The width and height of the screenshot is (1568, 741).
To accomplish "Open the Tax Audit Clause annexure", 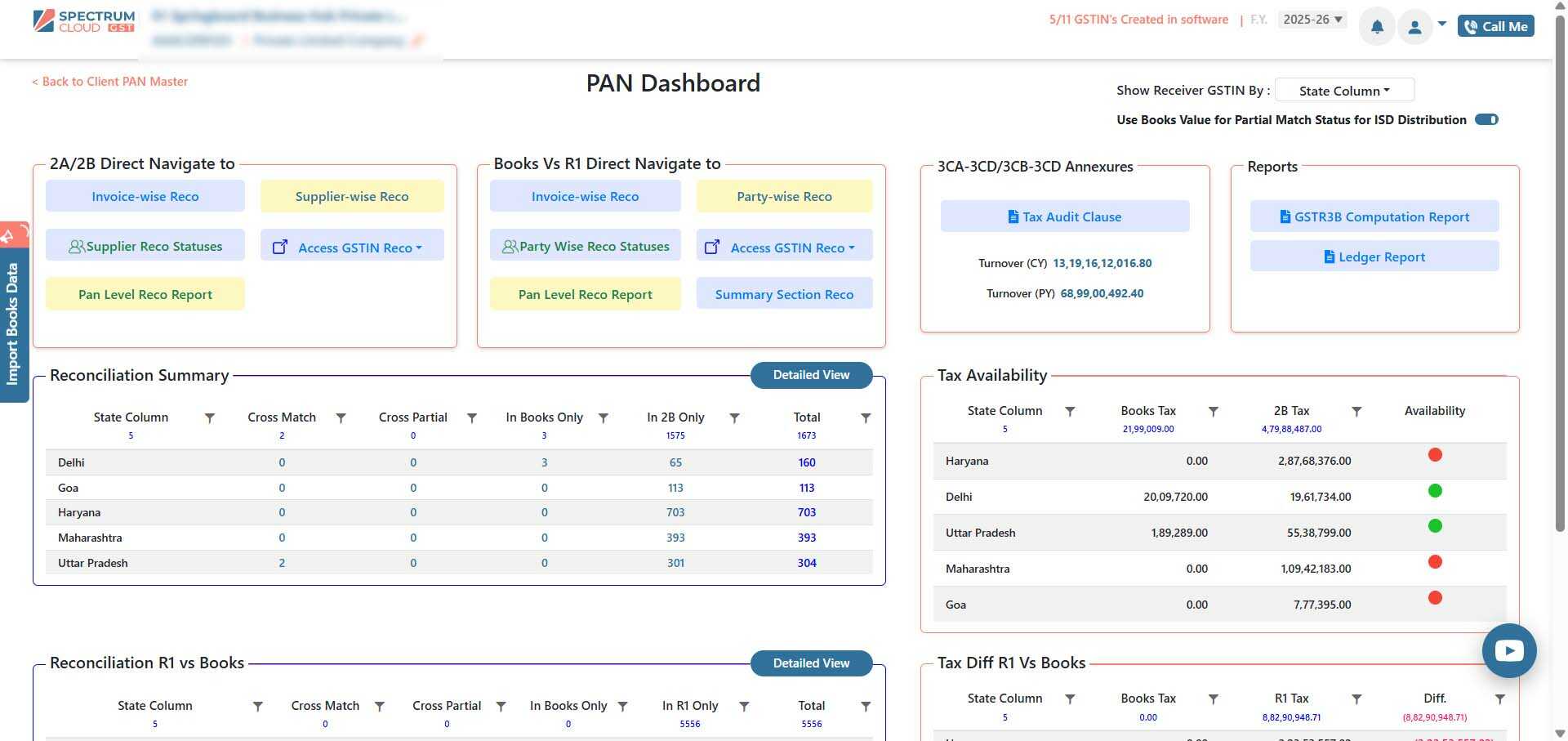I will tap(1065, 216).
